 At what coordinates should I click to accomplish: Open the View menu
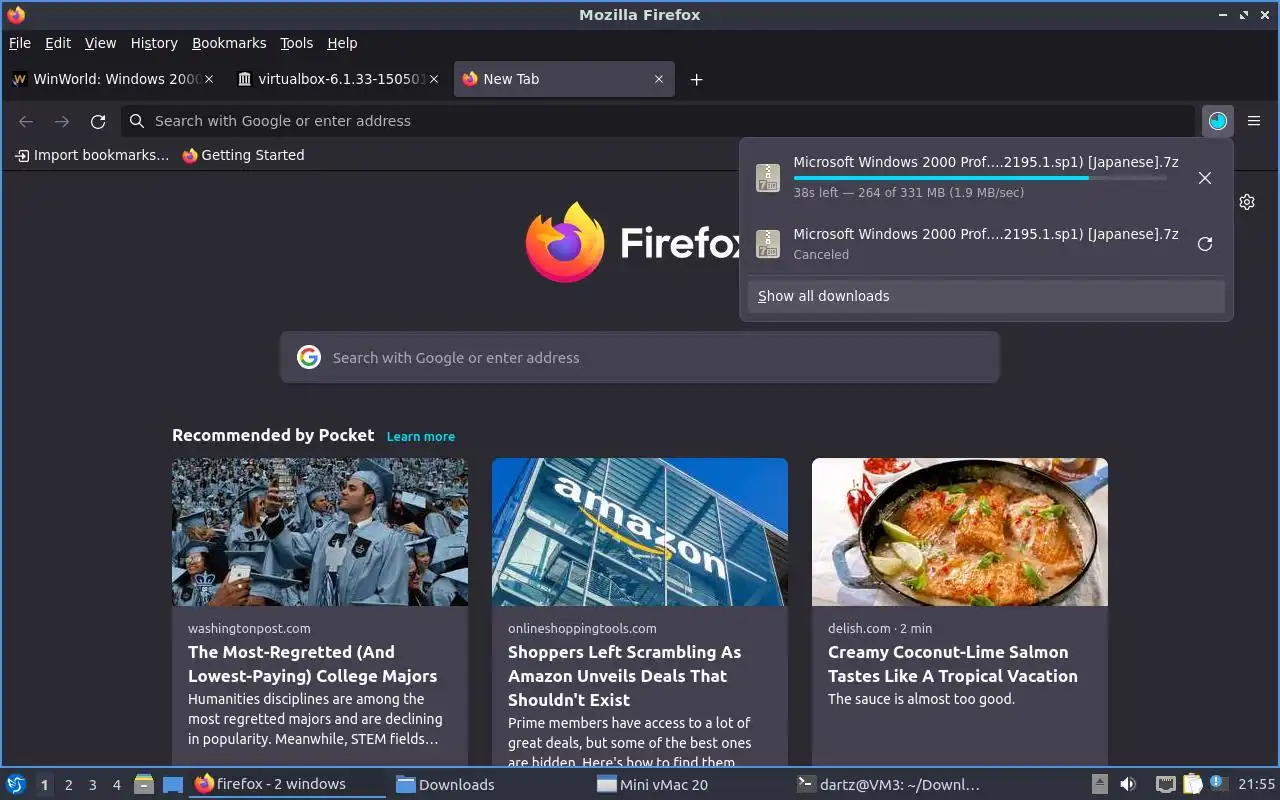(x=100, y=43)
